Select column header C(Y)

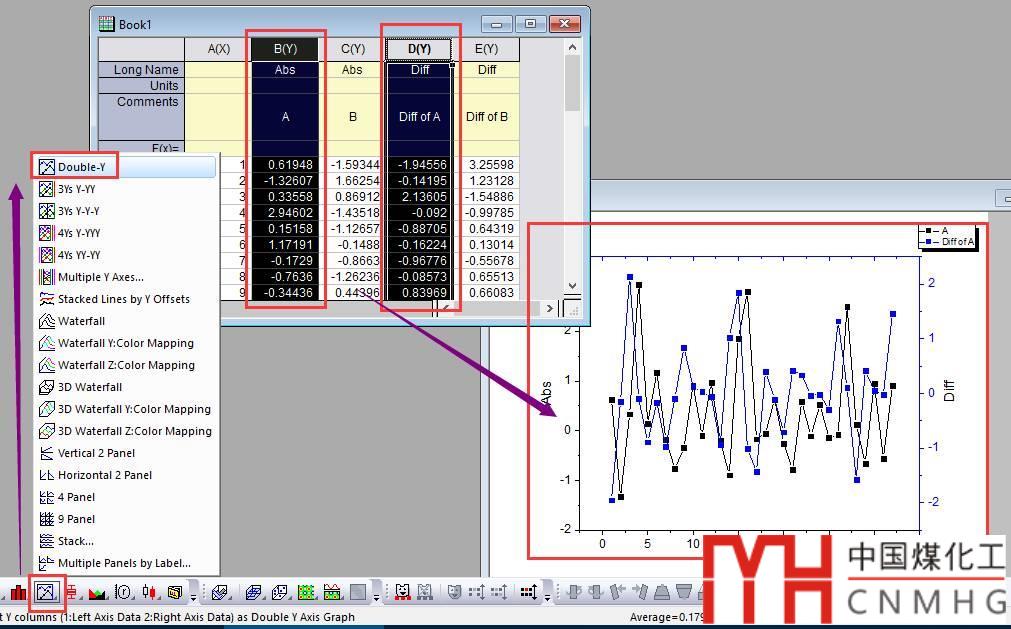(352, 49)
